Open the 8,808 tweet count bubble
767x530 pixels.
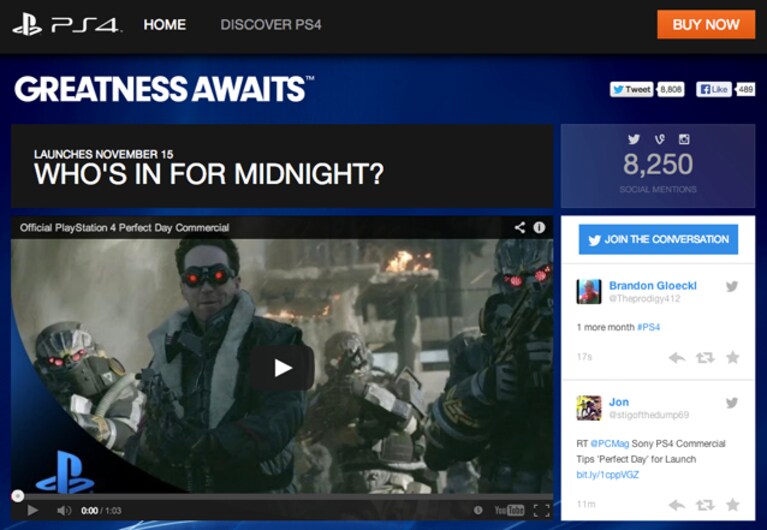(671, 89)
